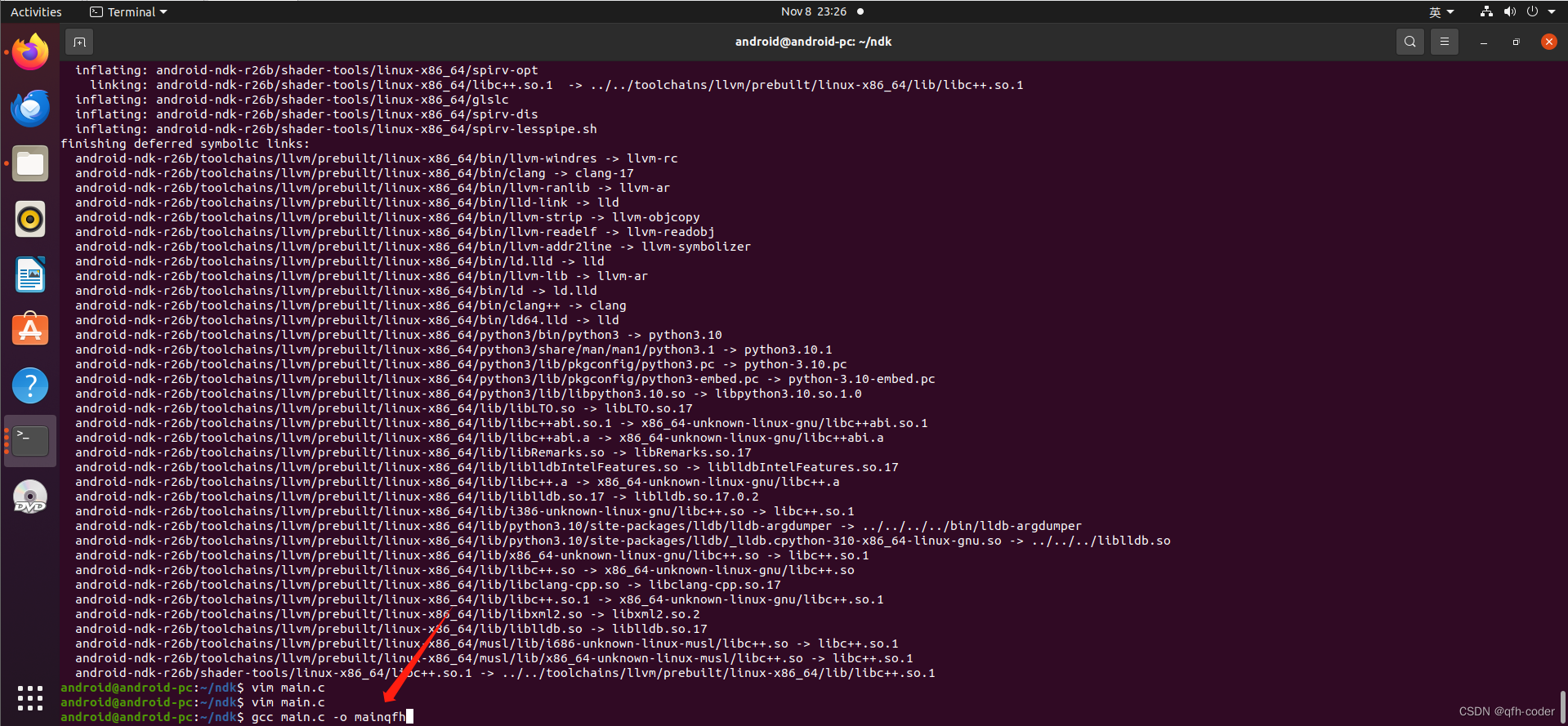Click the terminal search icon

[1410, 42]
